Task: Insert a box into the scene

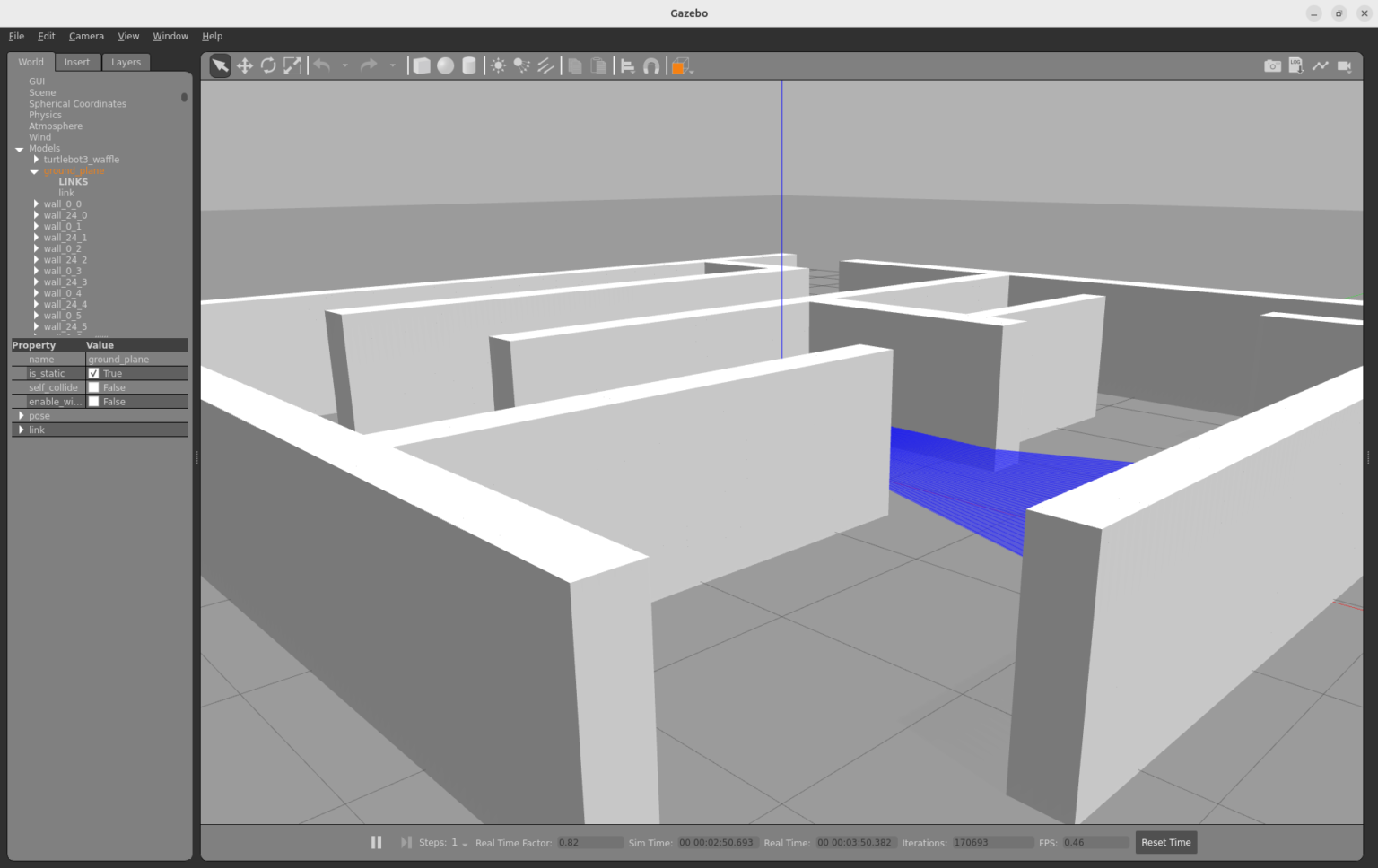Action: (x=422, y=65)
